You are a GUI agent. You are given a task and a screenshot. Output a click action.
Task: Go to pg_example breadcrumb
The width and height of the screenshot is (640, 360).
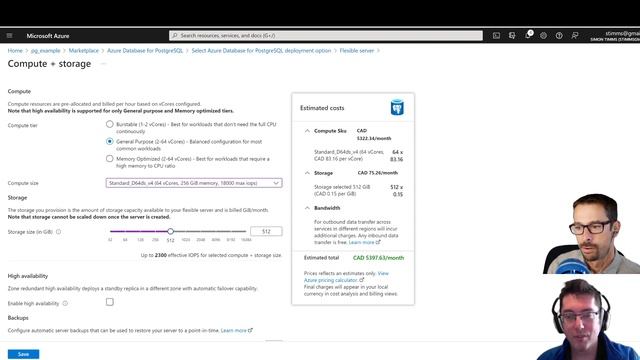click(x=45, y=51)
